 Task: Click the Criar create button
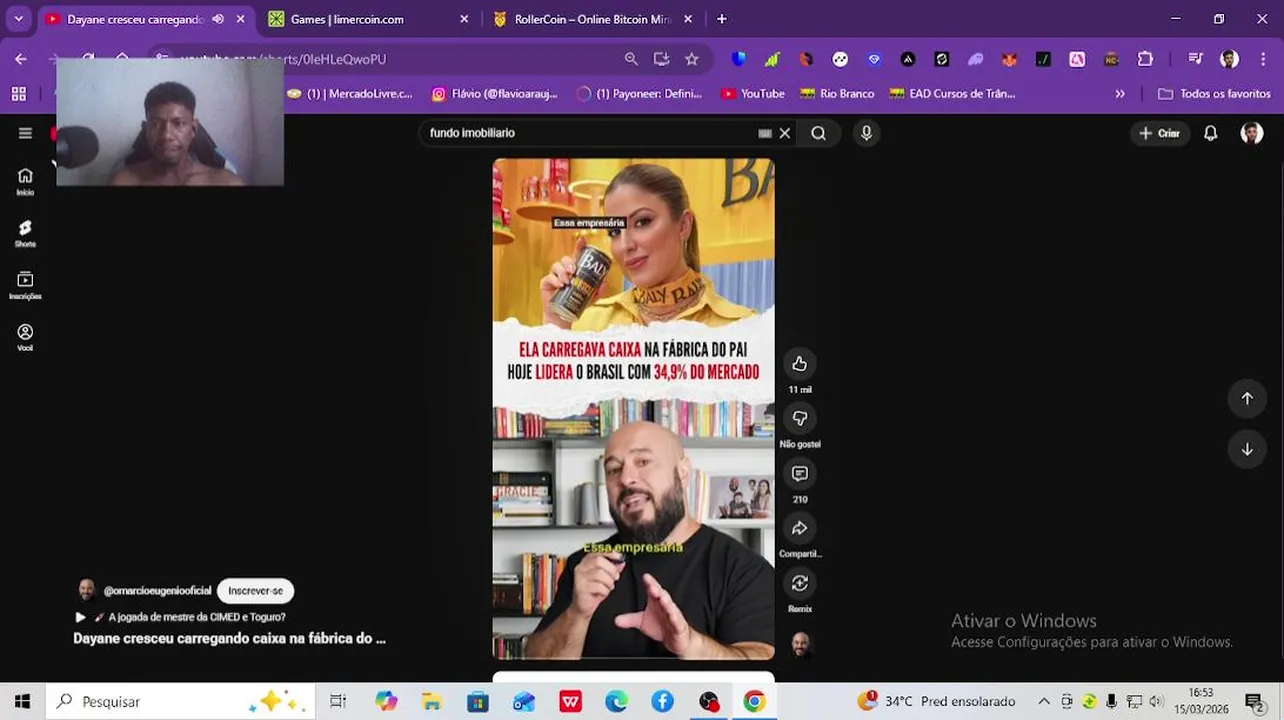pos(1159,133)
